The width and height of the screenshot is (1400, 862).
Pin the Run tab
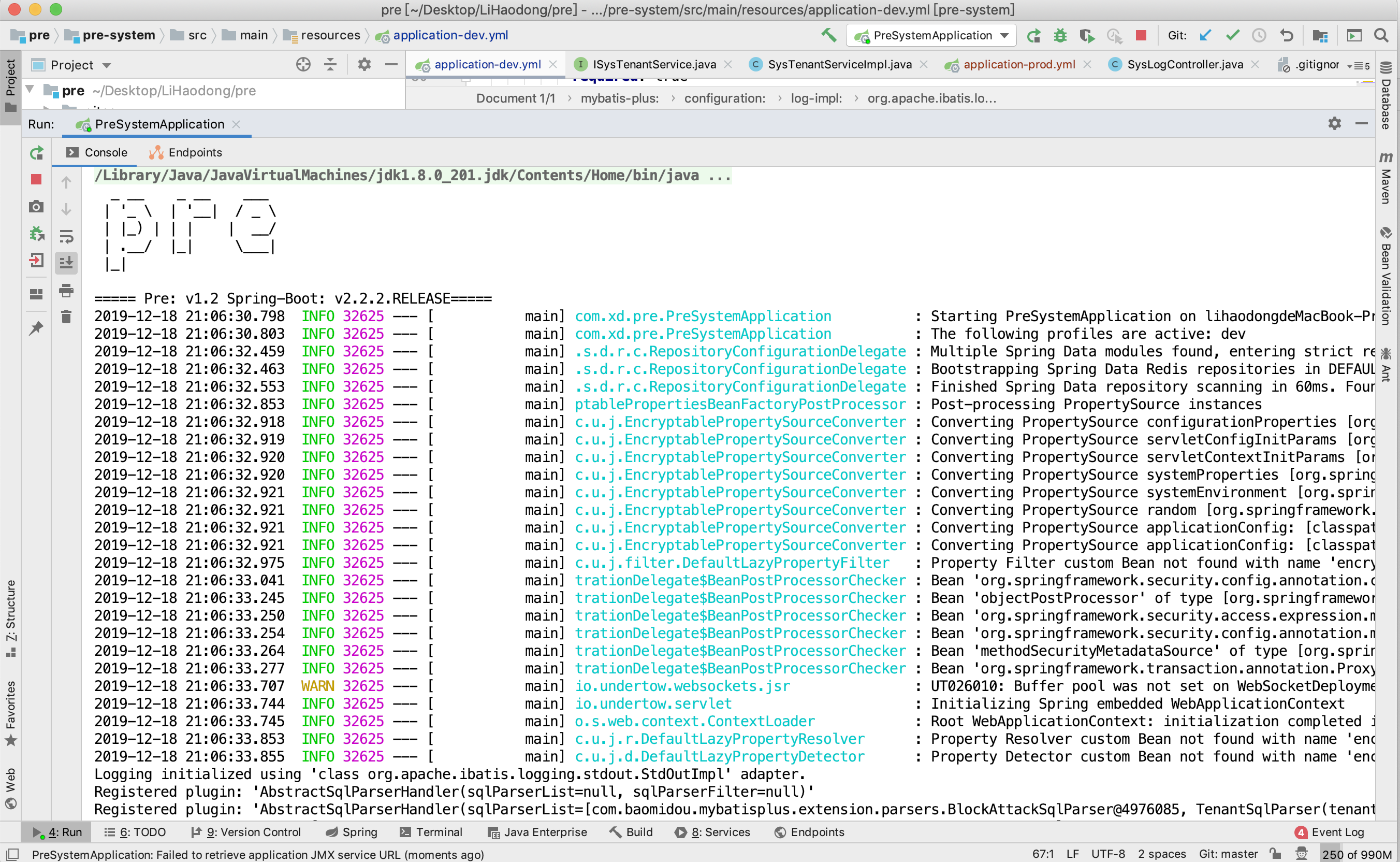(36, 328)
